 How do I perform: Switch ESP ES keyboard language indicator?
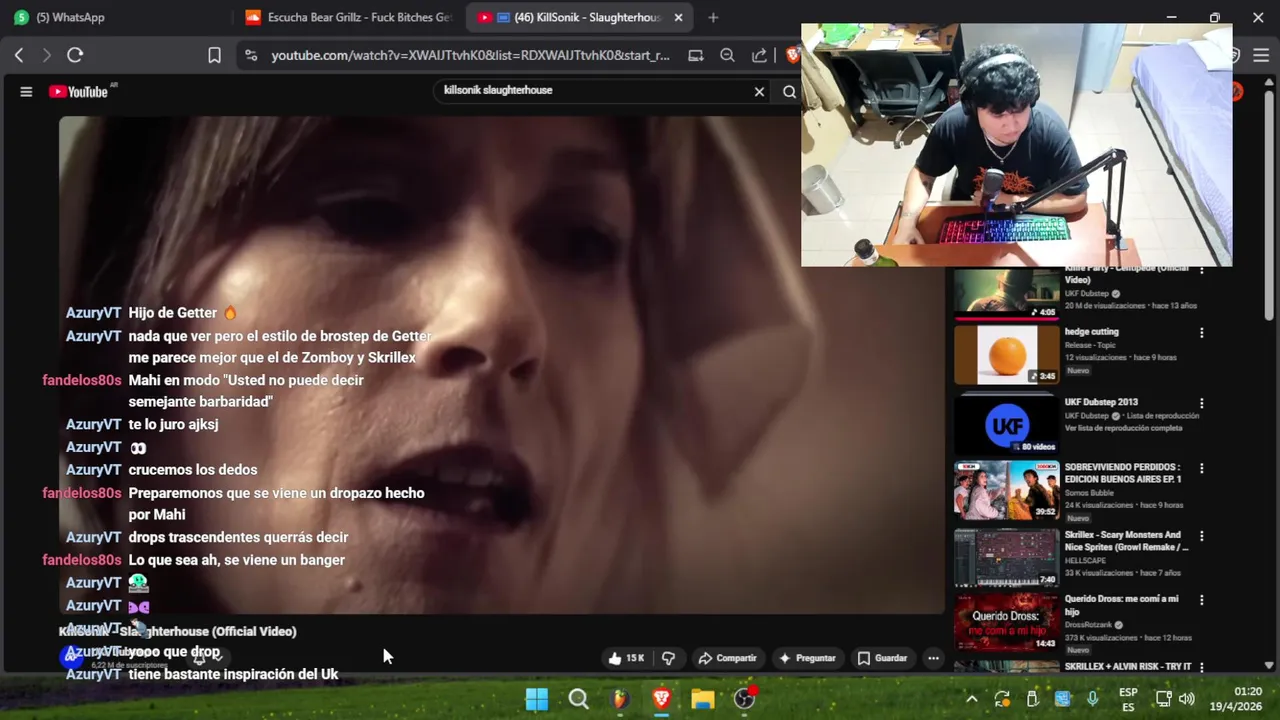pyautogui.click(x=1128, y=699)
